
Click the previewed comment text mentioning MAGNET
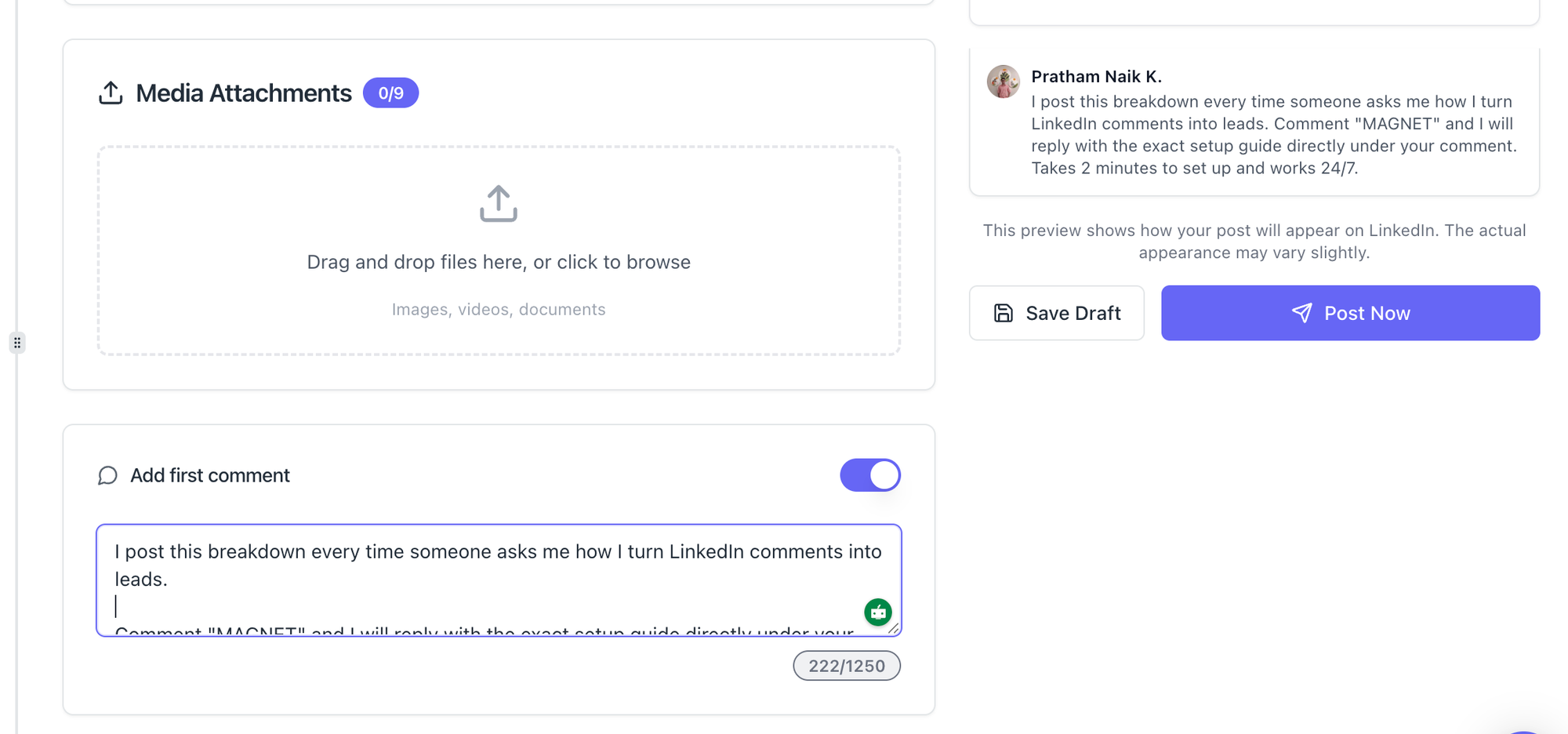1272,135
